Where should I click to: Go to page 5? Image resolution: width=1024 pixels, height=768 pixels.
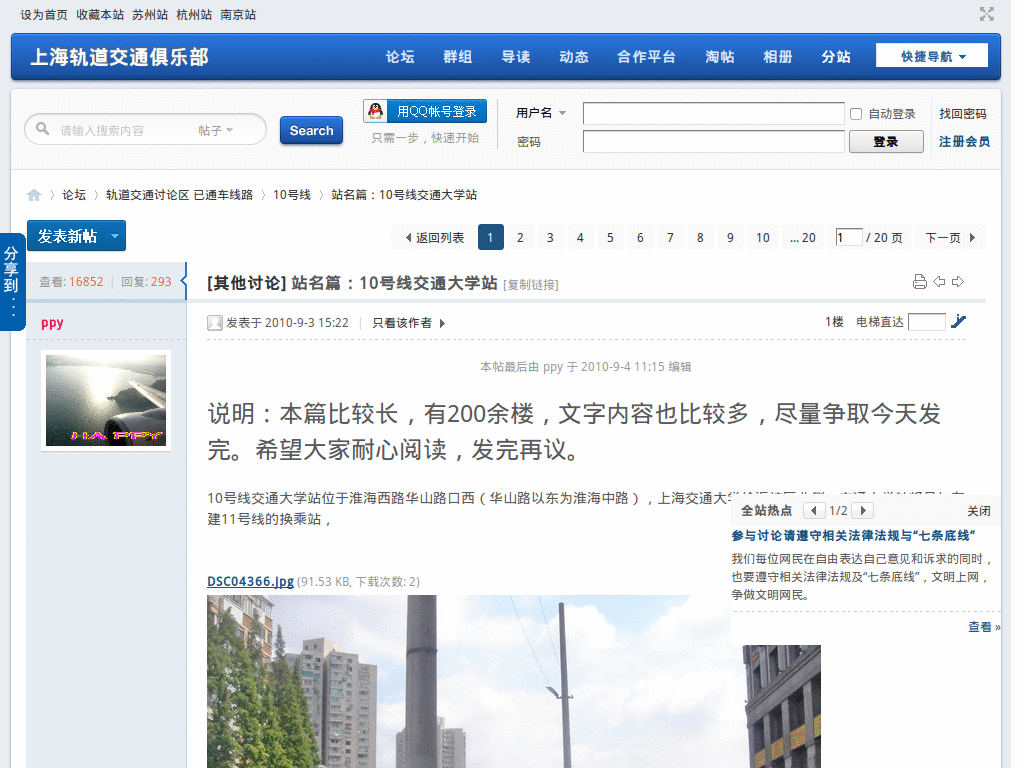(610, 238)
